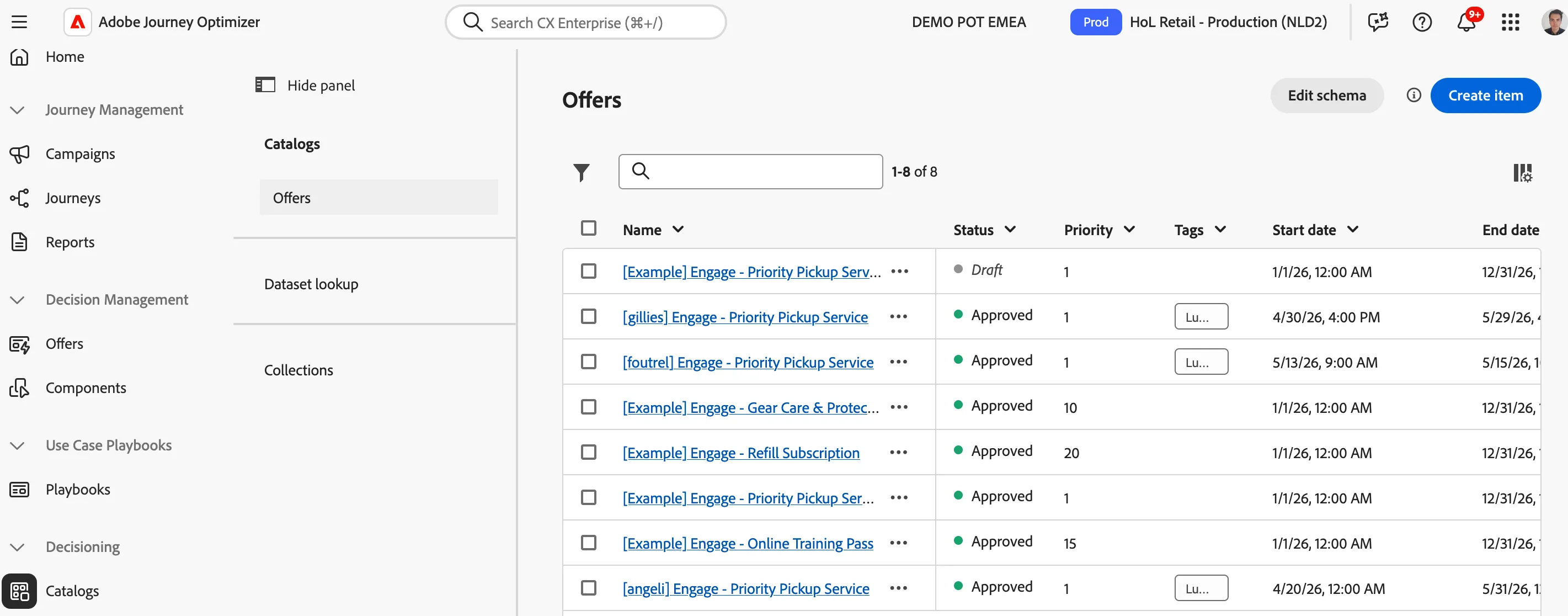Open Priority column dropdown
Screen dimensions: 1568x616
1129,230
